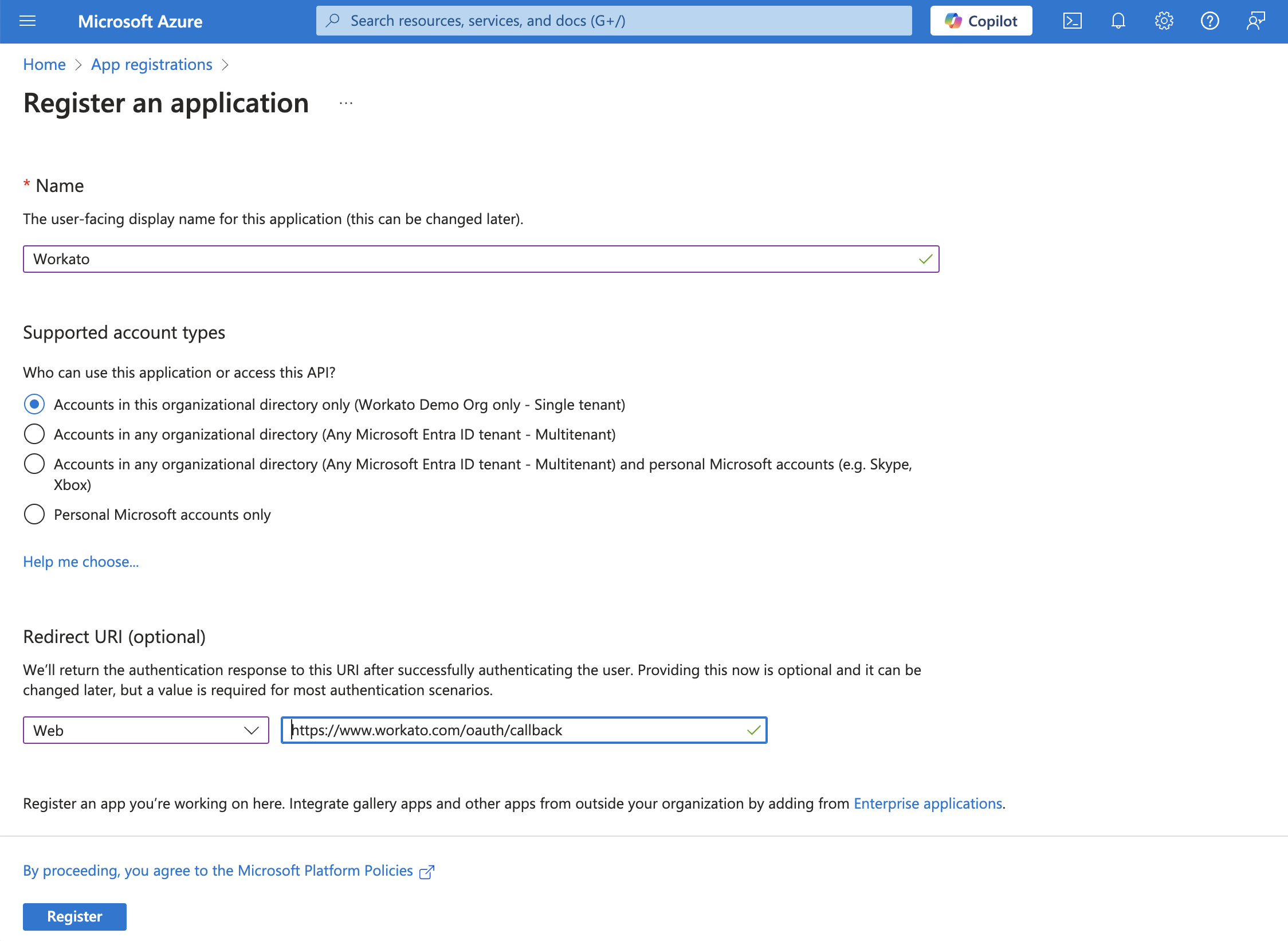1288x941 pixels.
Task: Open the Cloud Shell terminal
Action: pos(1073,21)
